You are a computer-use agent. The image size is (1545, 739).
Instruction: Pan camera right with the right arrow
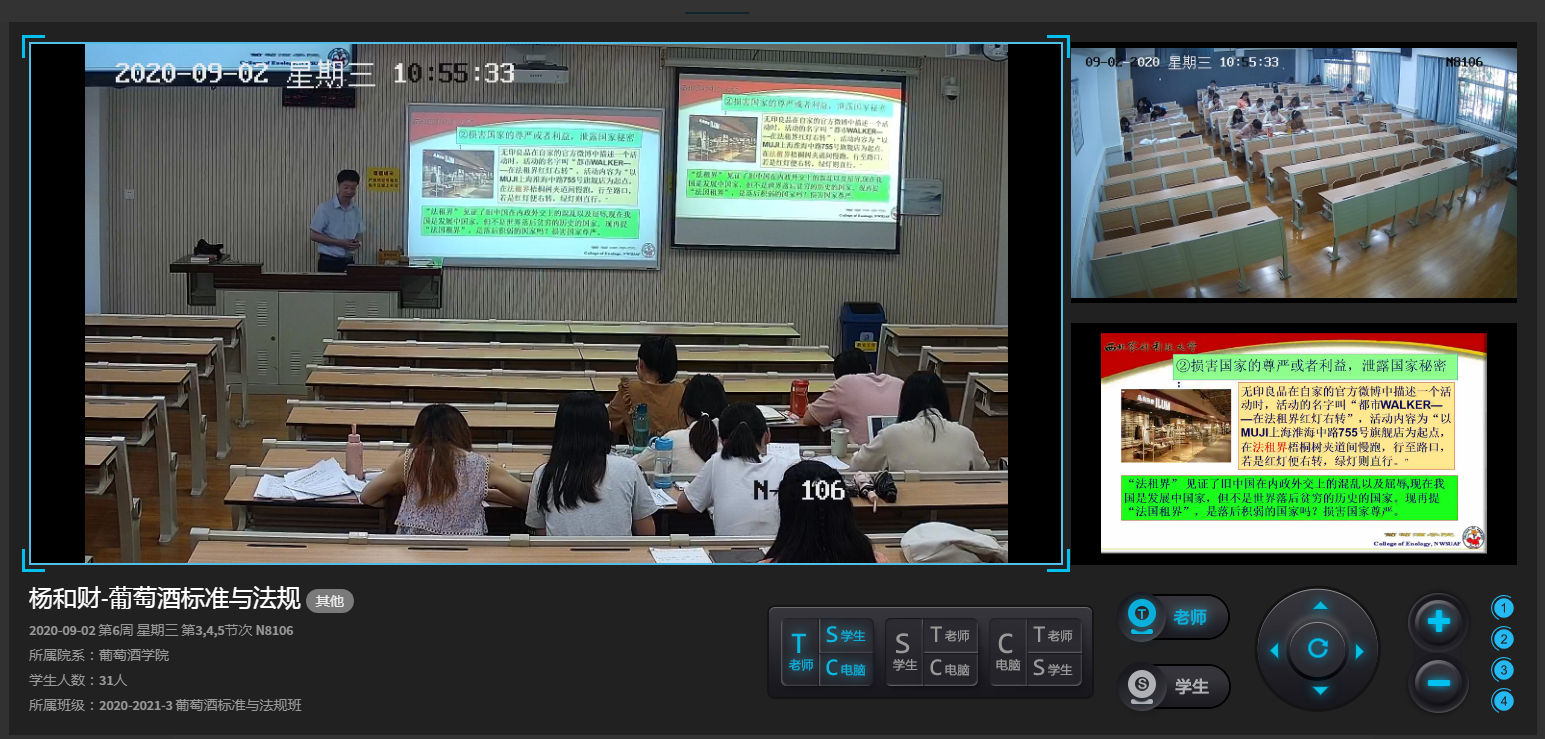click(1360, 651)
